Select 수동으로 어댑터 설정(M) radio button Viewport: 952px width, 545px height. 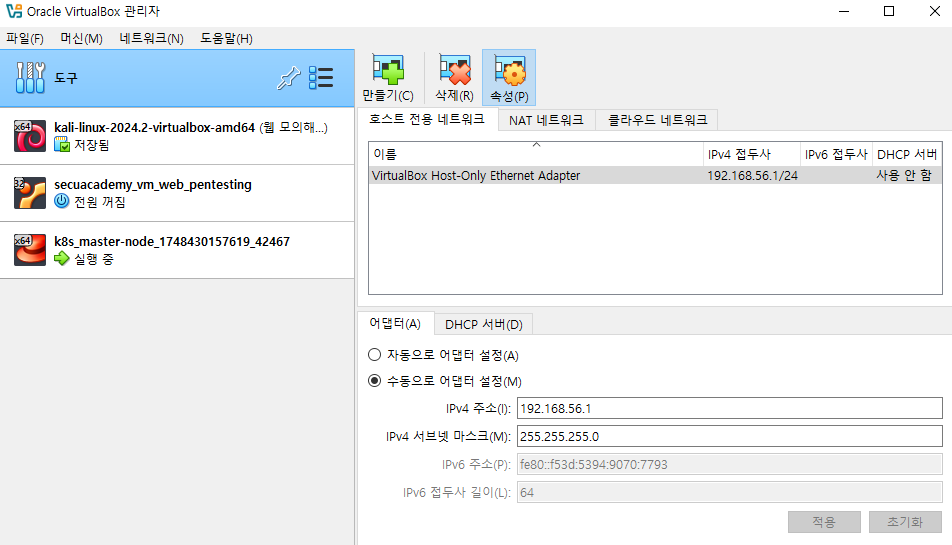pyautogui.click(x=375, y=381)
